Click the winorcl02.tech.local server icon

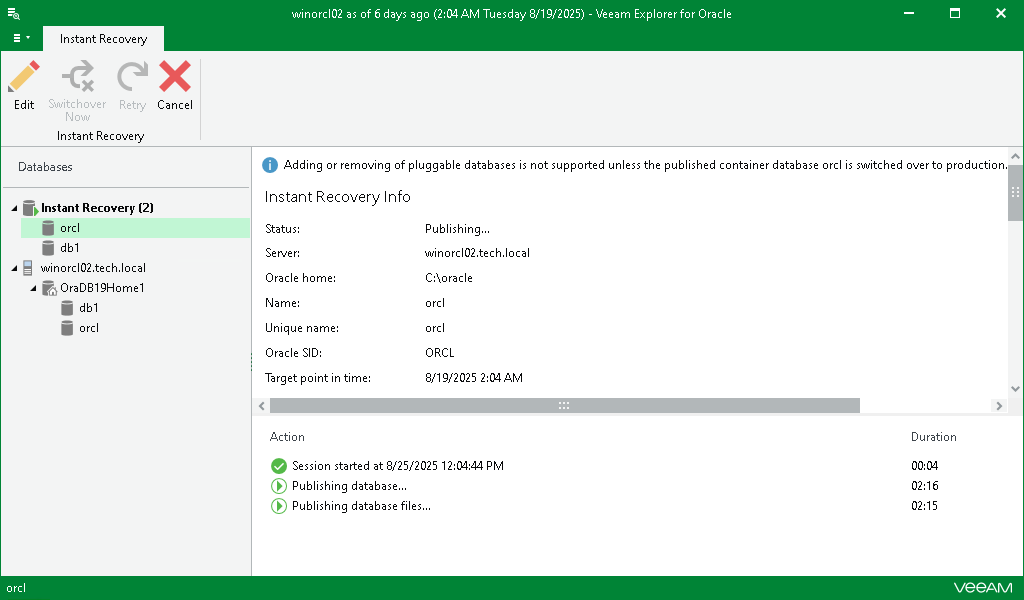click(29, 268)
